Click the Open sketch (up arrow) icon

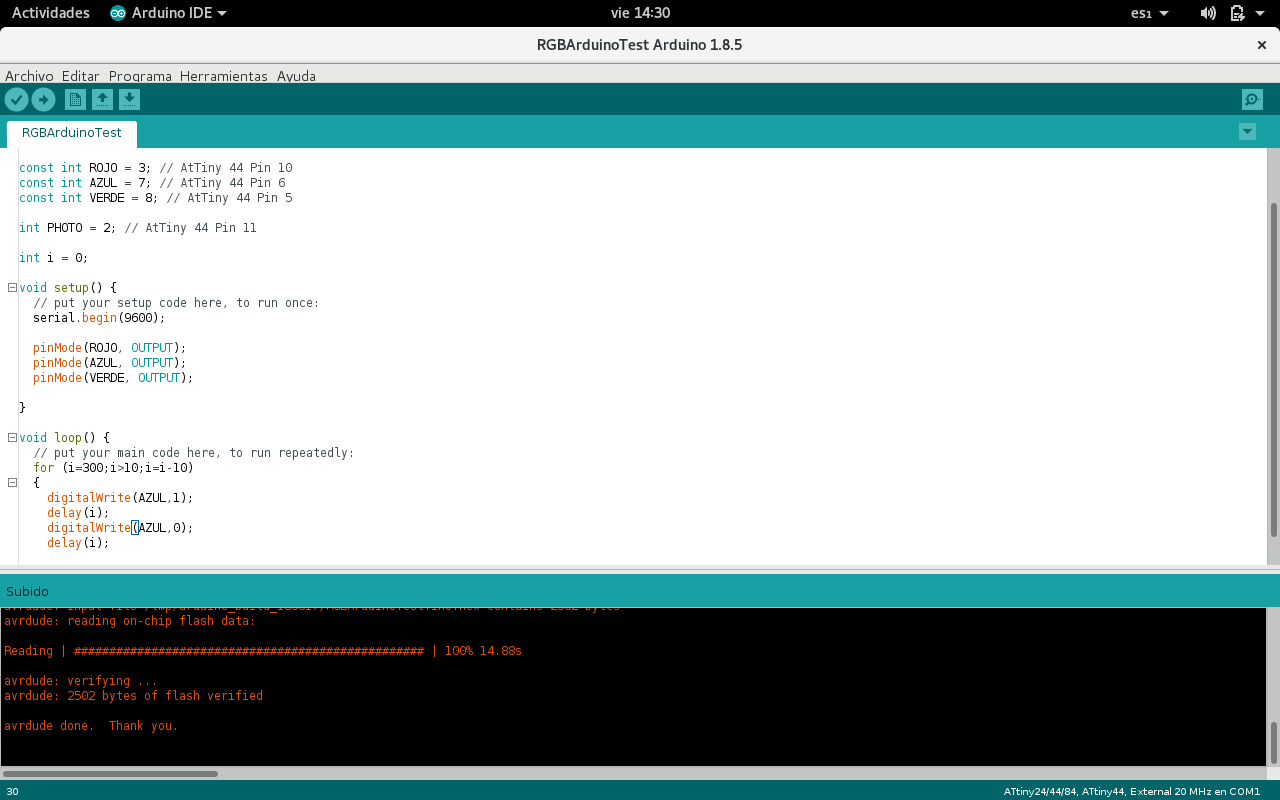102,99
